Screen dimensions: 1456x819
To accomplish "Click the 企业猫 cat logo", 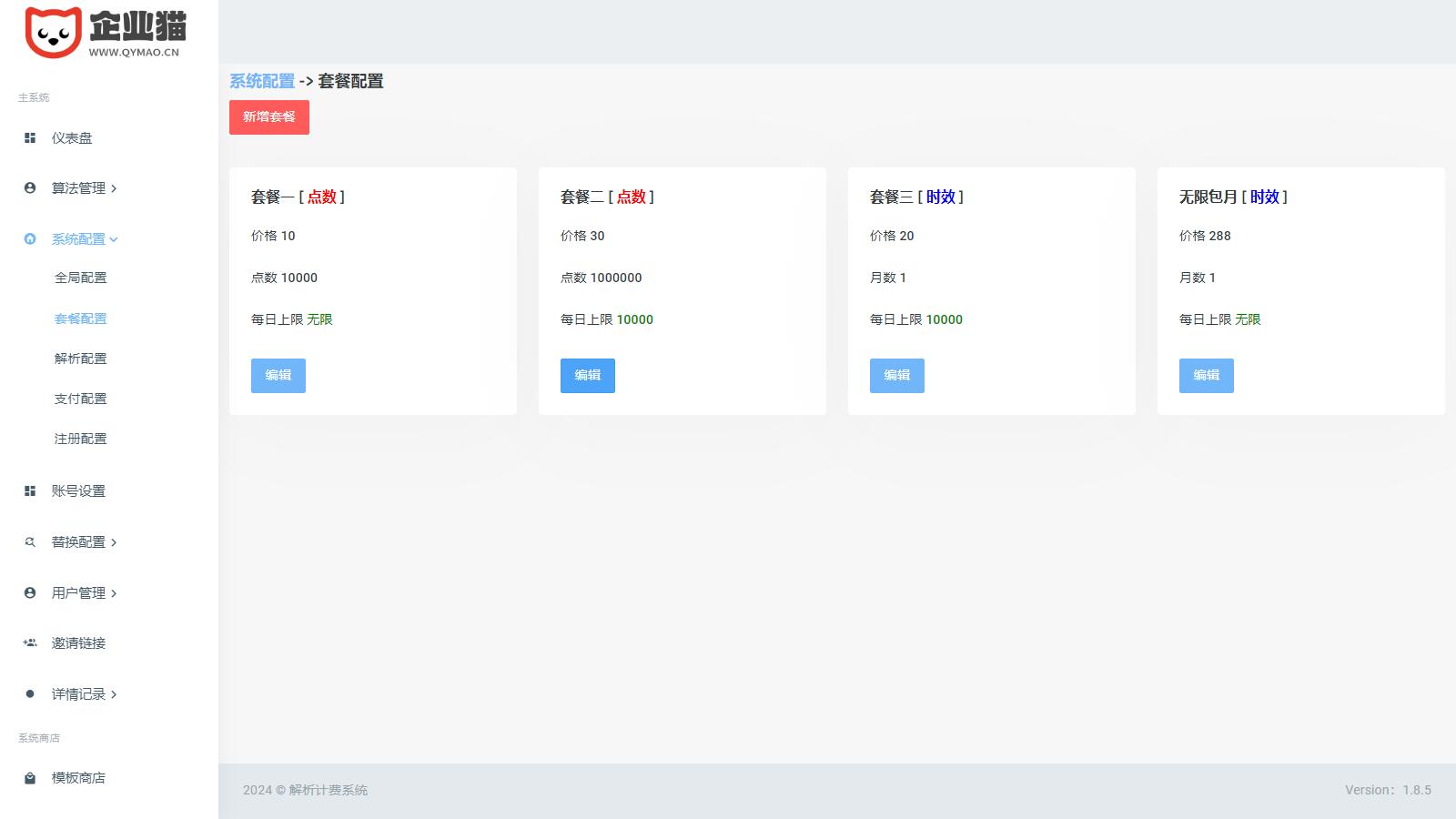I will click(53, 32).
